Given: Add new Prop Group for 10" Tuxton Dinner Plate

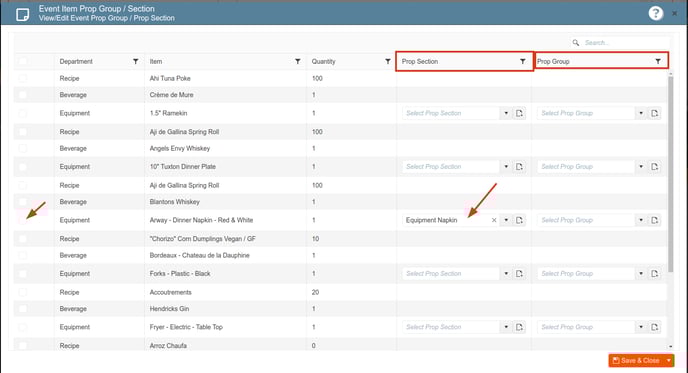Looking at the screenshot, I should (655, 167).
